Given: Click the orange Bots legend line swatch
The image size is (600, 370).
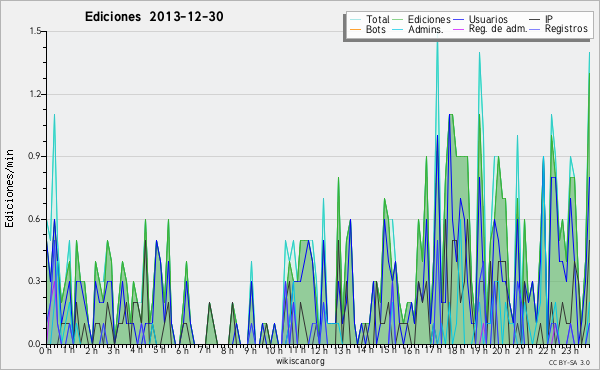Looking at the screenshot, I should [355, 29].
